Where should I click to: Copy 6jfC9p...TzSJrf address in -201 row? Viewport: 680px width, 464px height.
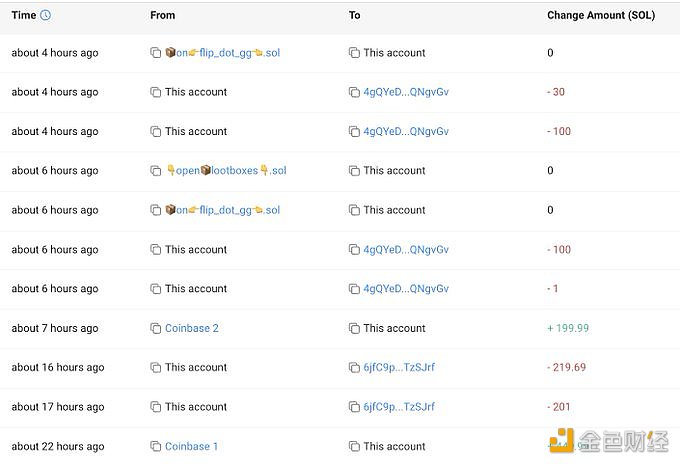(354, 407)
